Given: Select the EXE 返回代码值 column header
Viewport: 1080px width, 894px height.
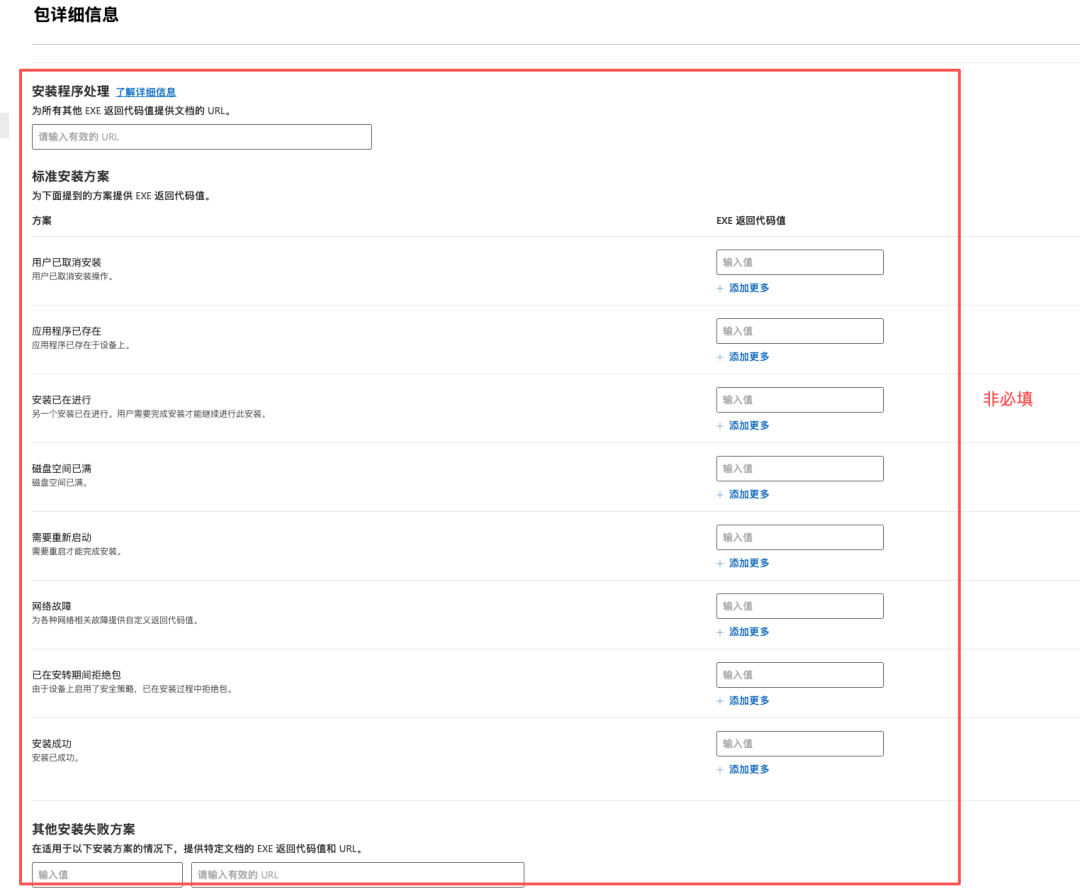Looking at the screenshot, I should (x=751, y=220).
